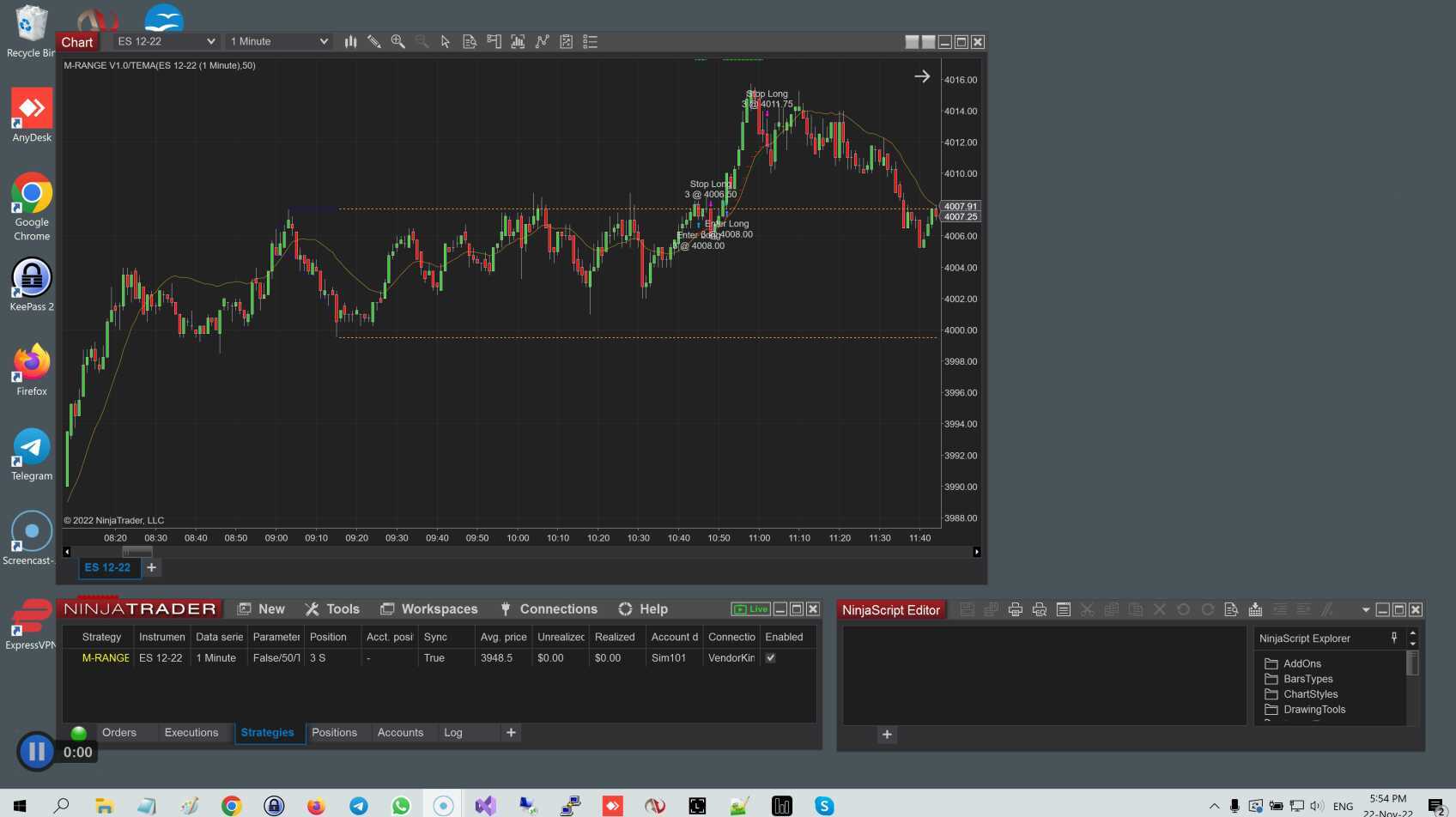Select the drawing tools pencil icon

point(374,41)
